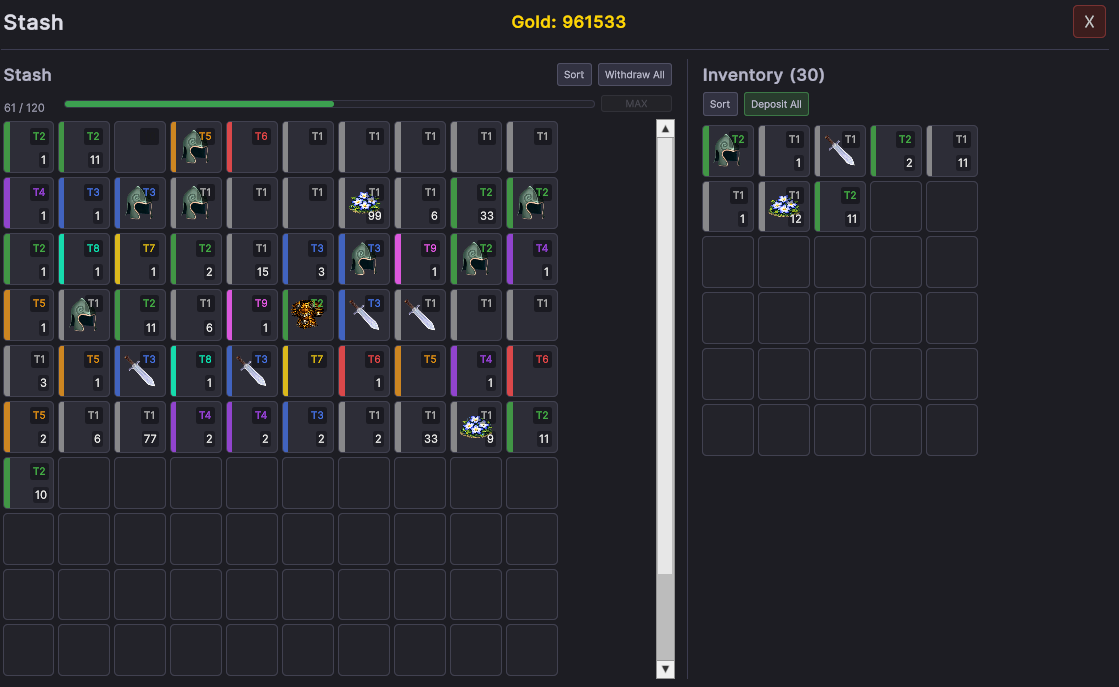Select the T1 stack of 15 in stash
The height and width of the screenshot is (687, 1119).
tap(252, 259)
